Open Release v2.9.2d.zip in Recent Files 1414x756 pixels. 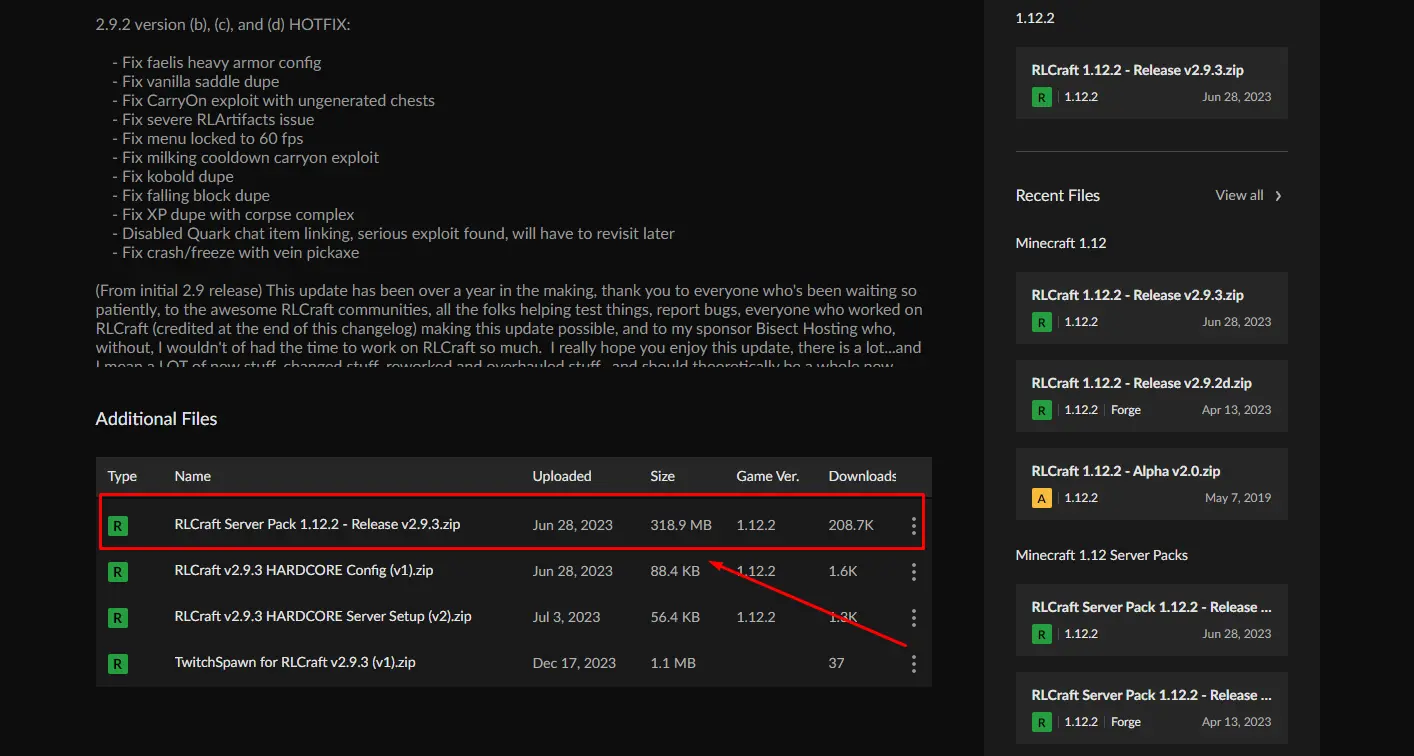point(1141,383)
